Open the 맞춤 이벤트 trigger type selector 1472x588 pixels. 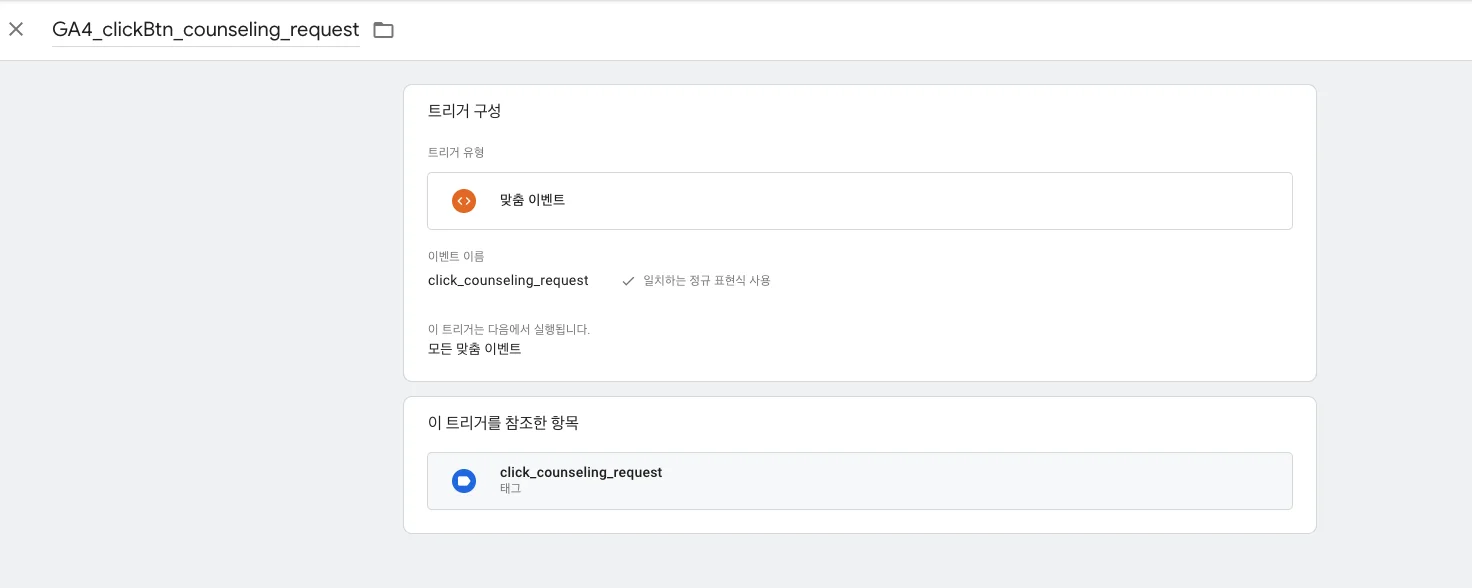[860, 200]
